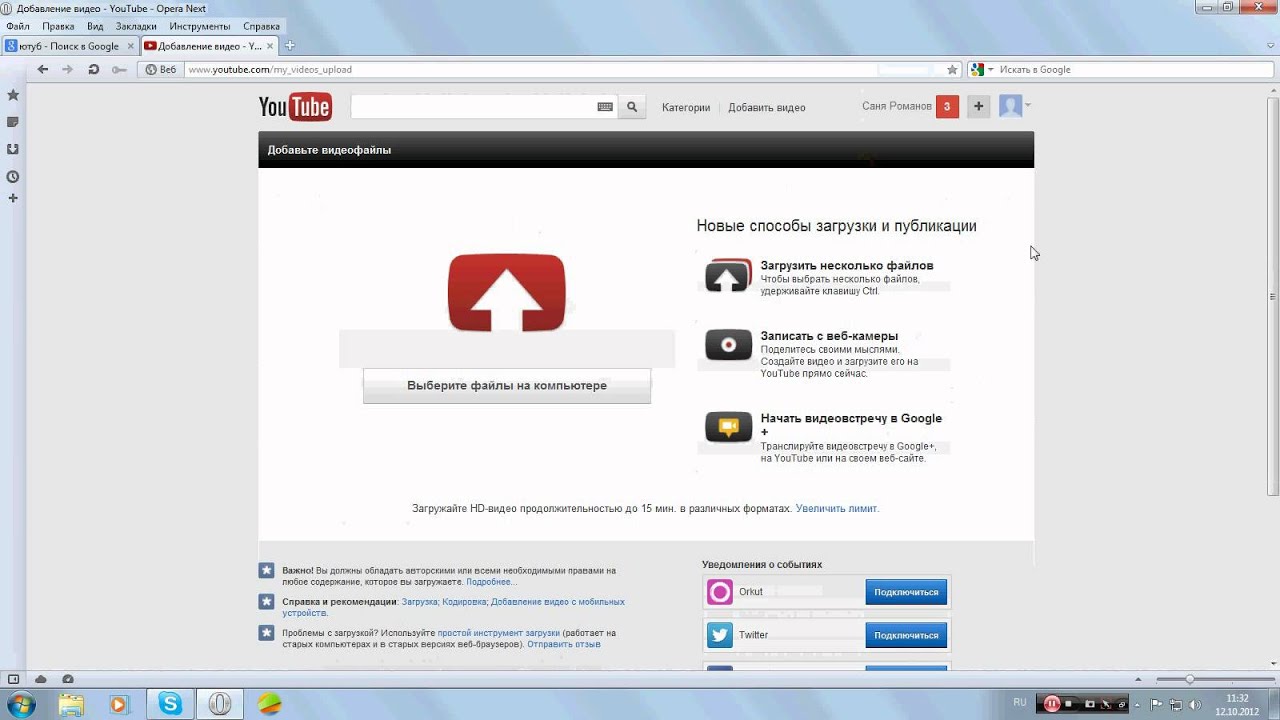The width and height of the screenshot is (1280, 720).
Task: Click the webcam record icon
Action: 728,345
